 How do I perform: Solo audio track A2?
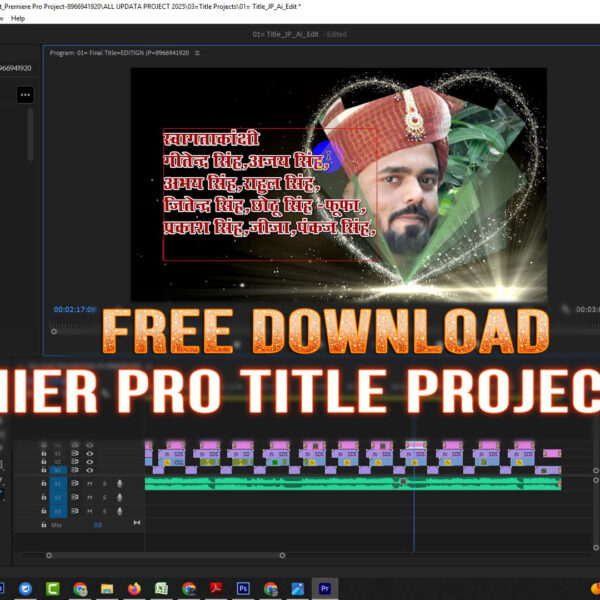click(104, 497)
